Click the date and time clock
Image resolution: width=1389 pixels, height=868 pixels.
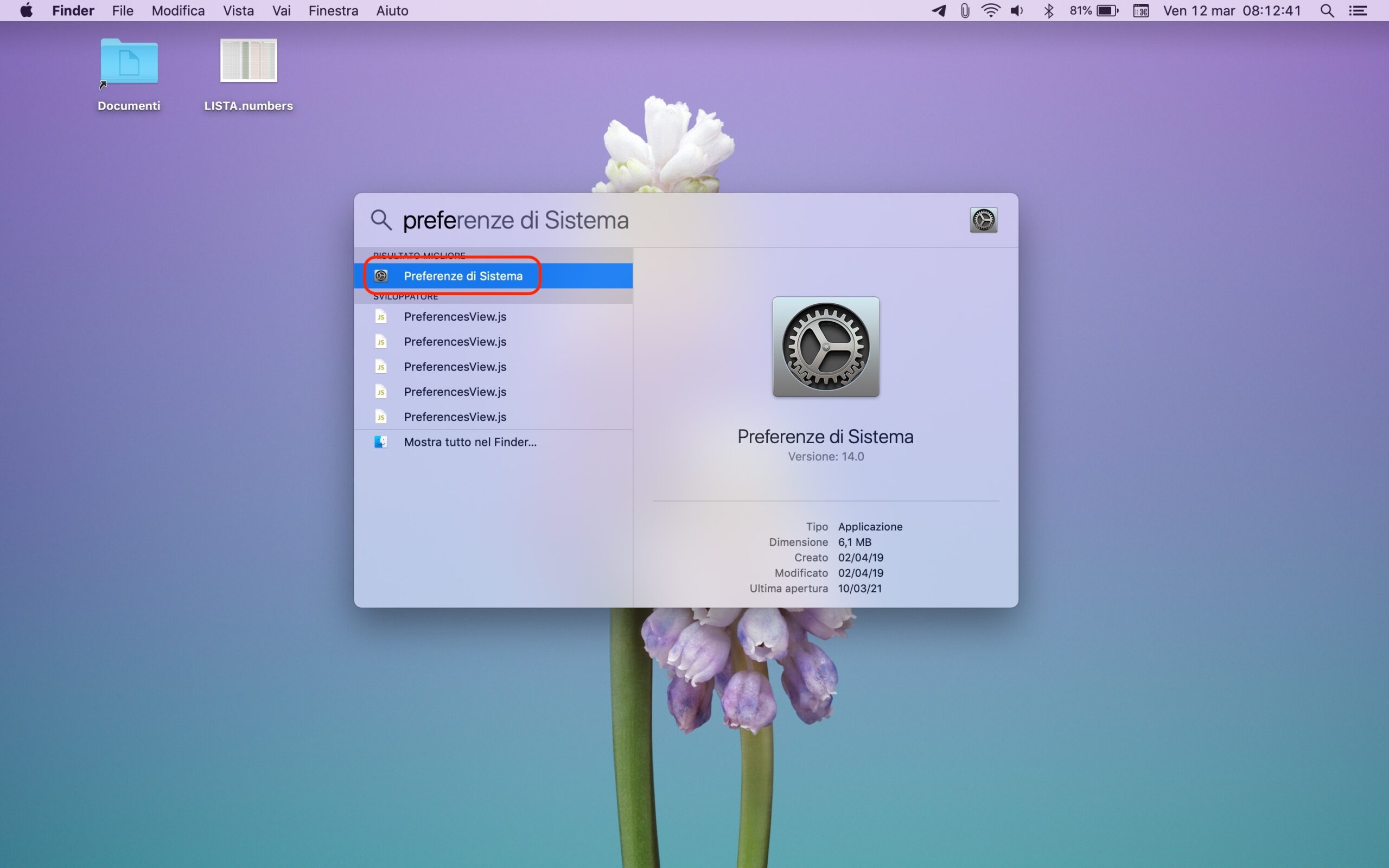tap(1232, 10)
